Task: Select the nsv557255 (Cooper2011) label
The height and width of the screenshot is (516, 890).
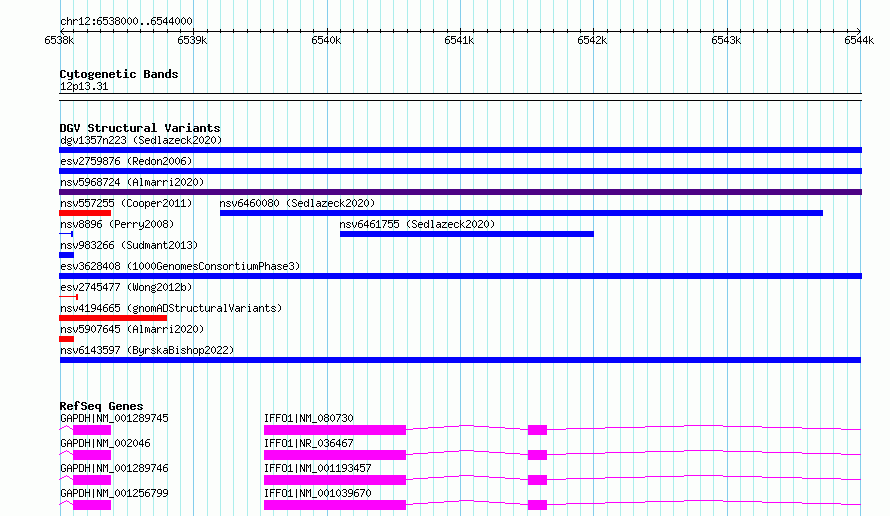Action: [x=126, y=203]
